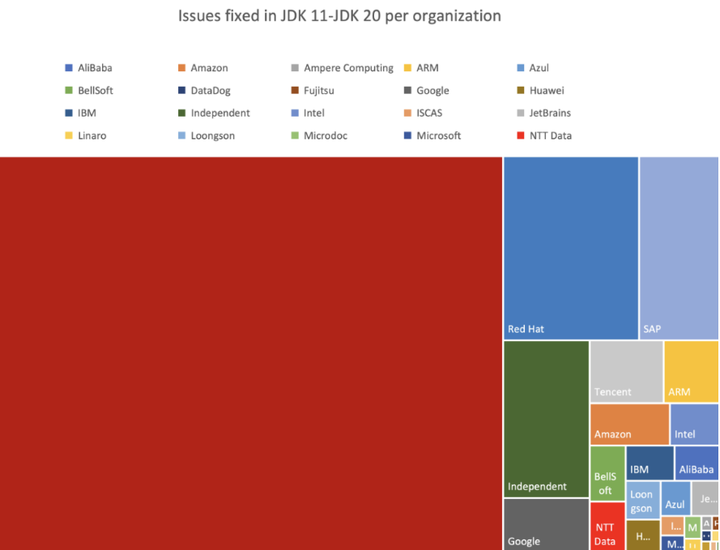This screenshot has height=550, width=720.
Task: Click the NTT Data red legend swatch
Action: (521, 135)
